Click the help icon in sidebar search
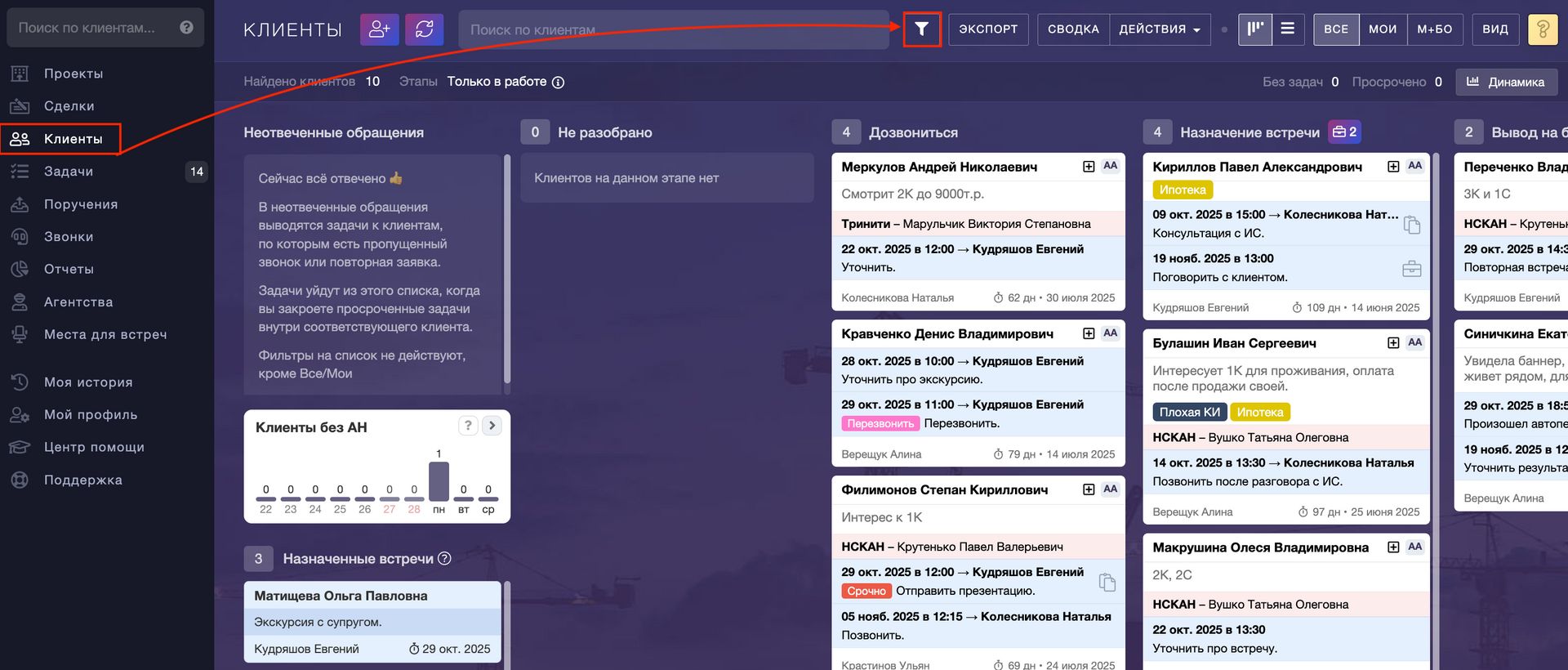 coord(186,28)
